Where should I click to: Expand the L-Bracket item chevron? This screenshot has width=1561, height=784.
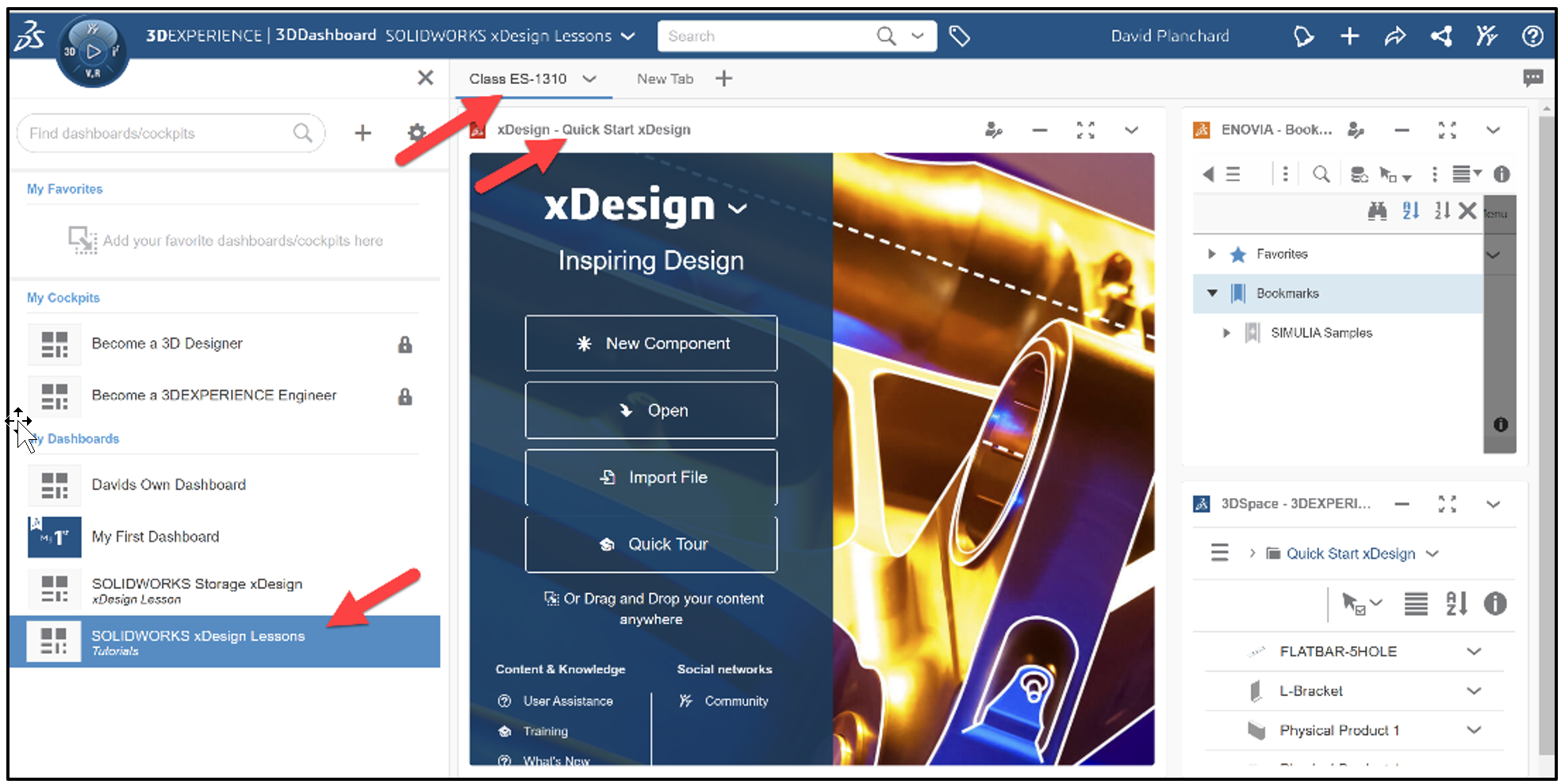(x=1475, y=690)
